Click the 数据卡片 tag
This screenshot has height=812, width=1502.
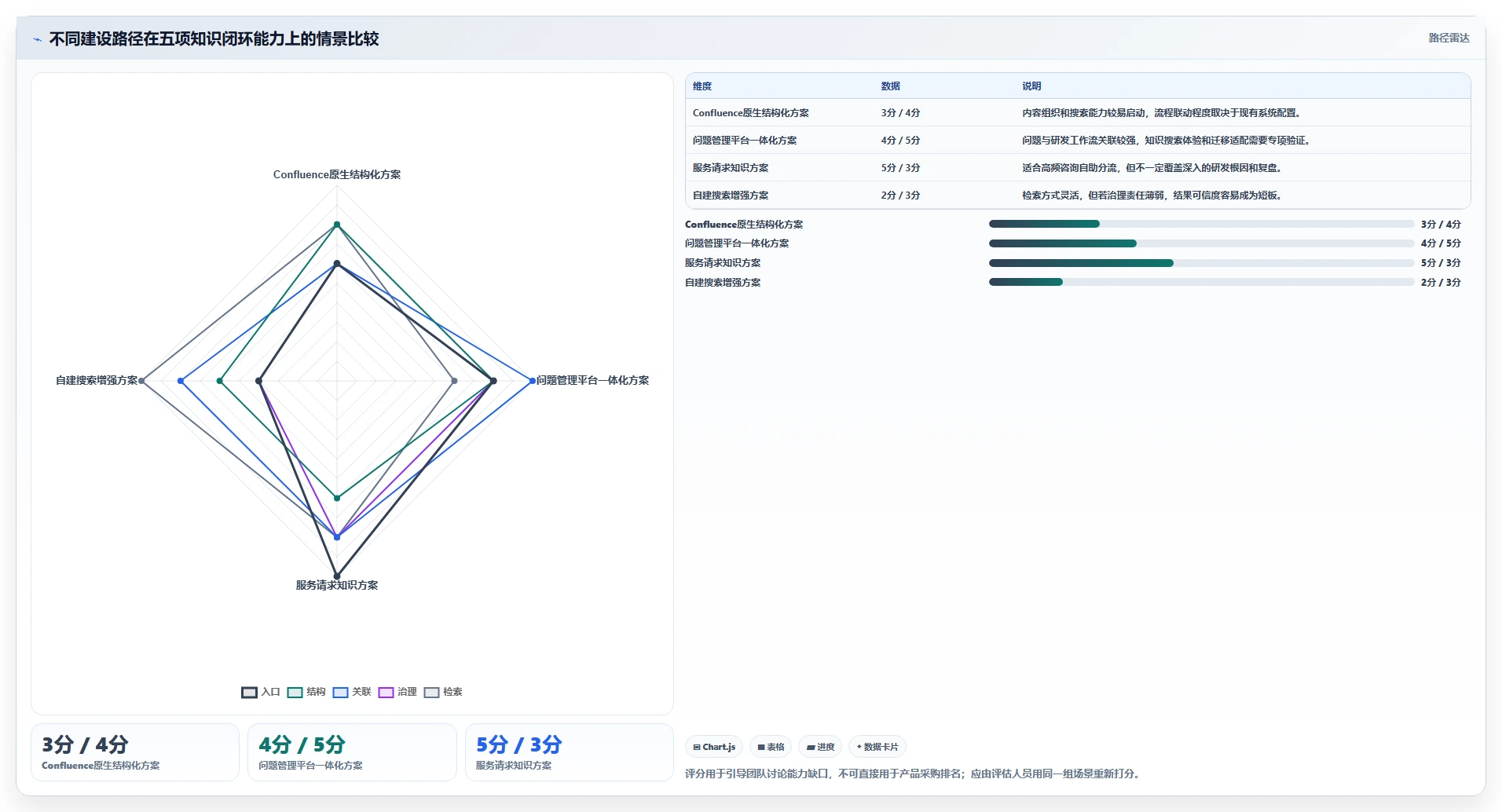coord(877,747)
